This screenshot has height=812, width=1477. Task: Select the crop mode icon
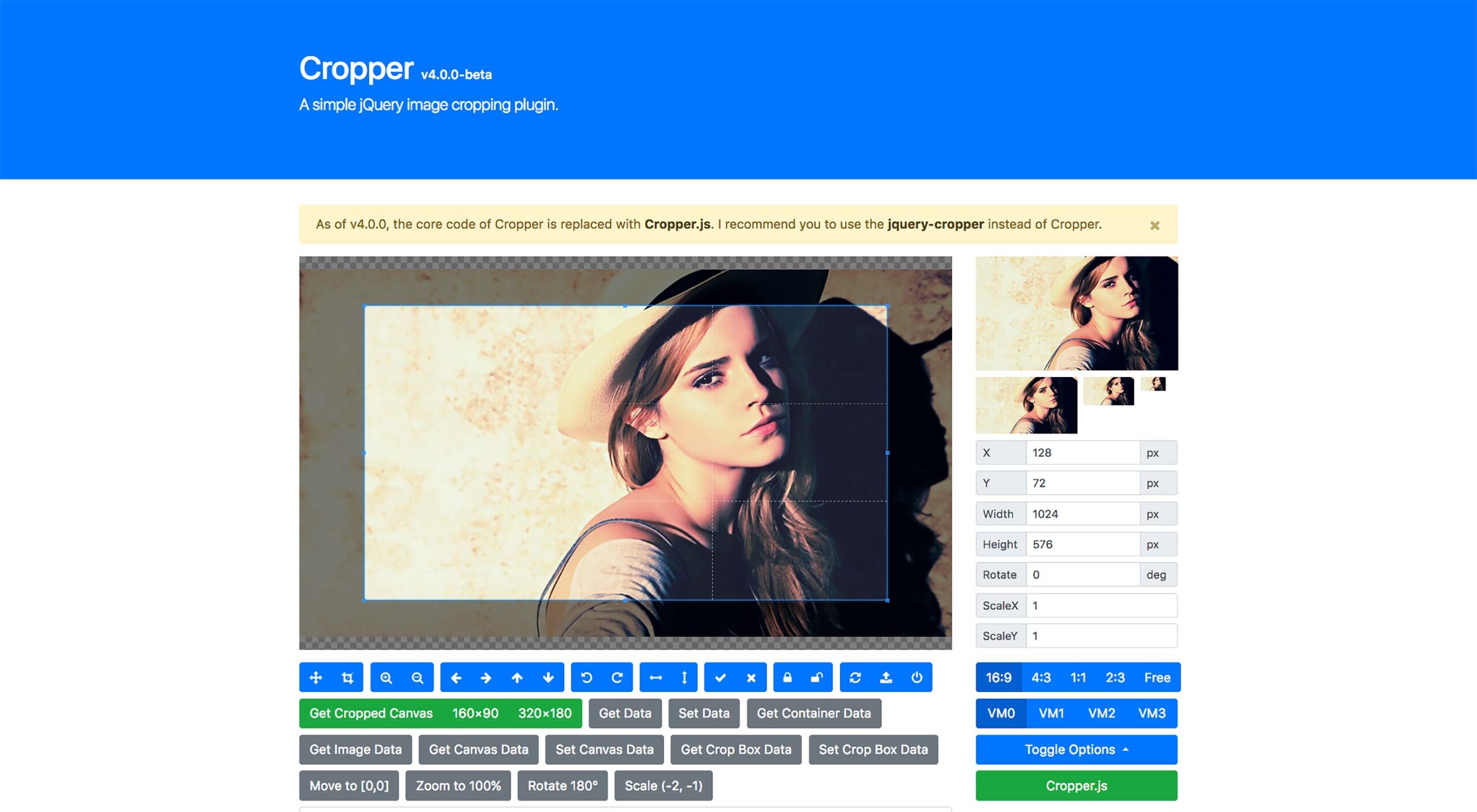click(x=347, y=677)
